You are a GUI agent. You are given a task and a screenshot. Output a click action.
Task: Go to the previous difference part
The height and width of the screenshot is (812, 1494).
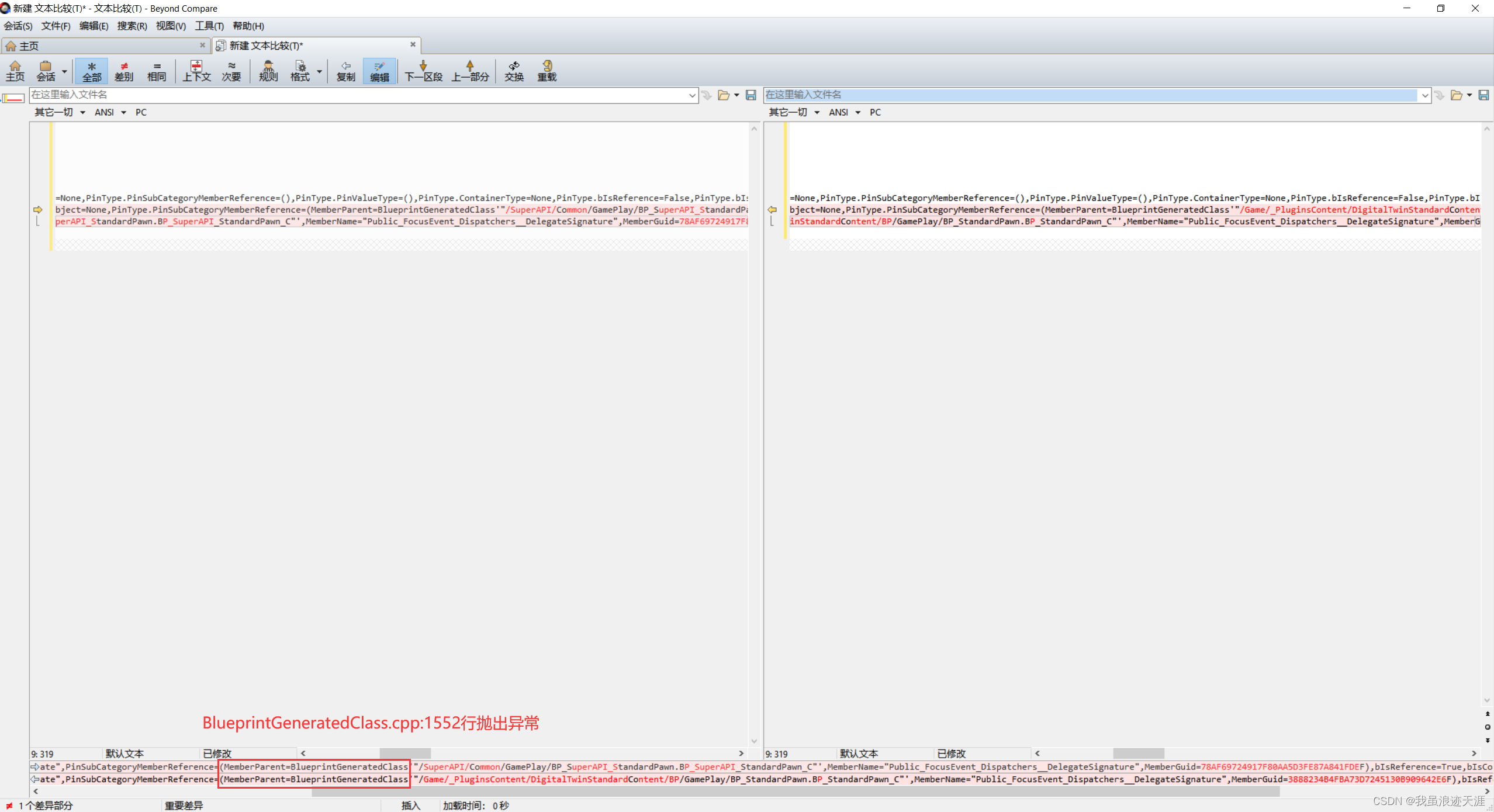point(470,70)
